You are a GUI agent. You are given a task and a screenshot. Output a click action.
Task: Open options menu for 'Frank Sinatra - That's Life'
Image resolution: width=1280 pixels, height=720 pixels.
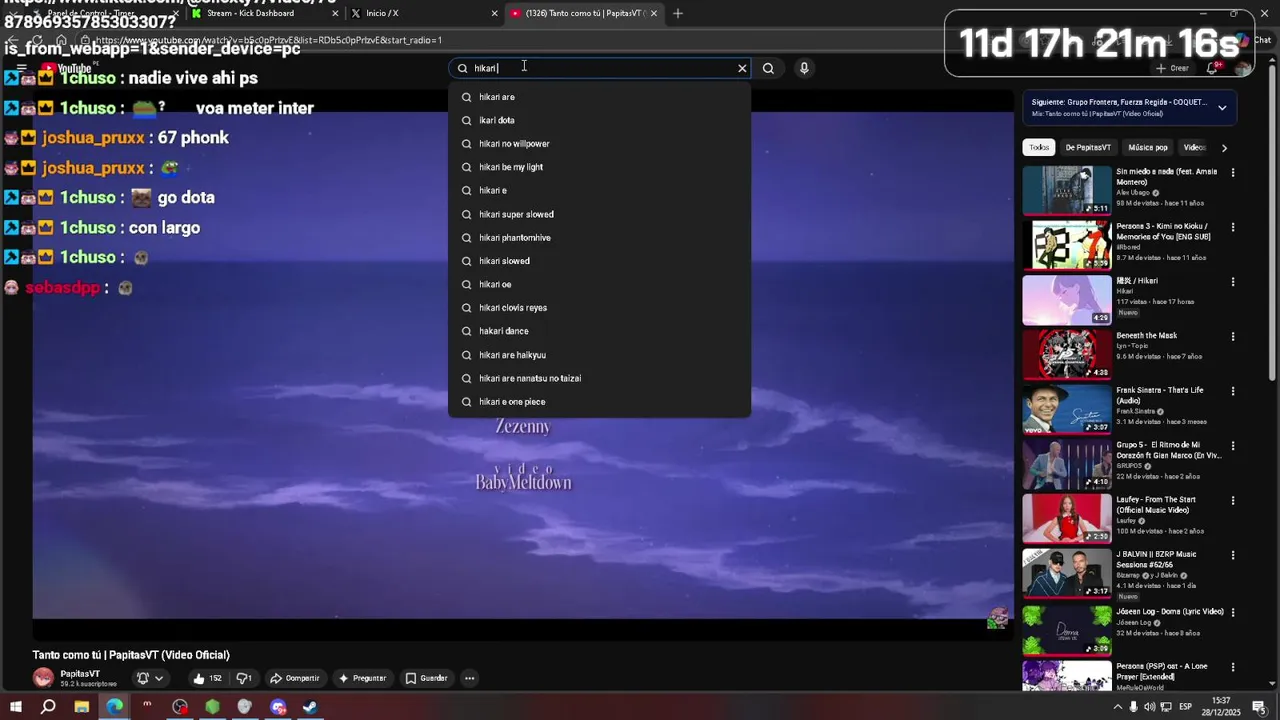point(1233,391)
